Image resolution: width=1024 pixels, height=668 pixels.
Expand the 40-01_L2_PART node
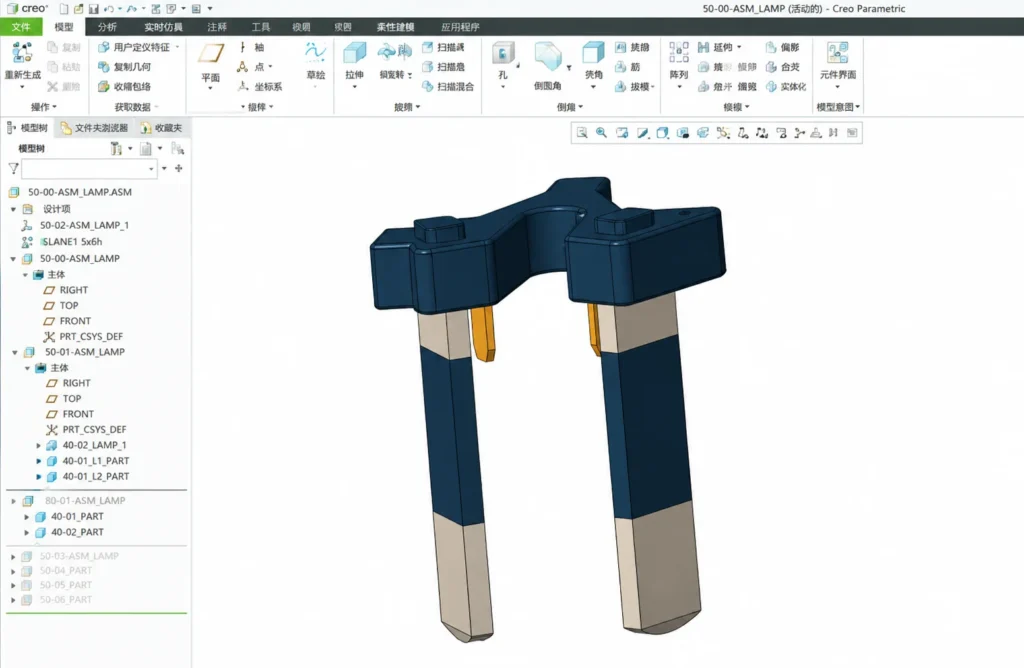(39, 477)
